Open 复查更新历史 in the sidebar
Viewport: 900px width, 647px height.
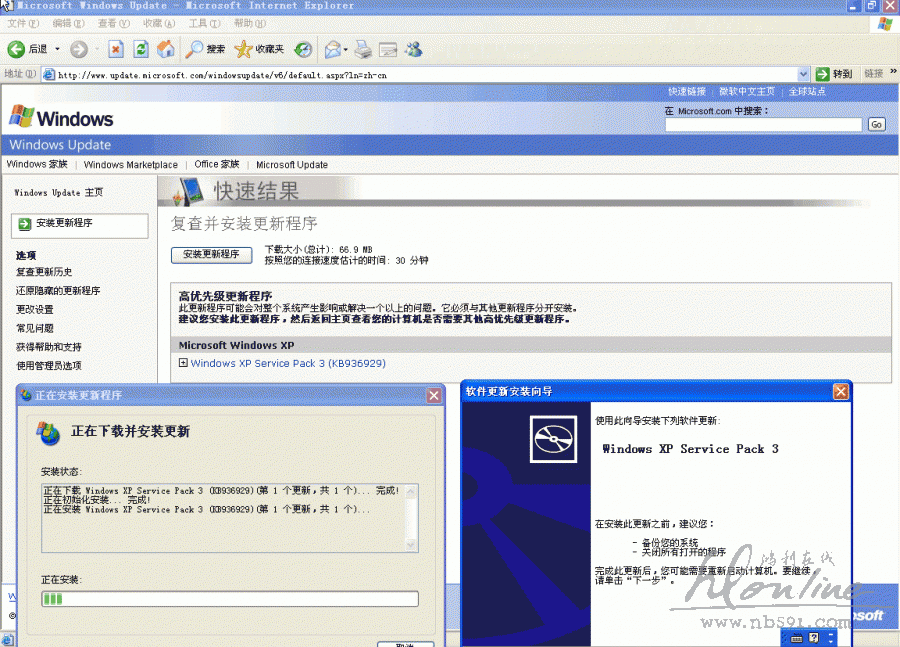click(x=44, y=272)
